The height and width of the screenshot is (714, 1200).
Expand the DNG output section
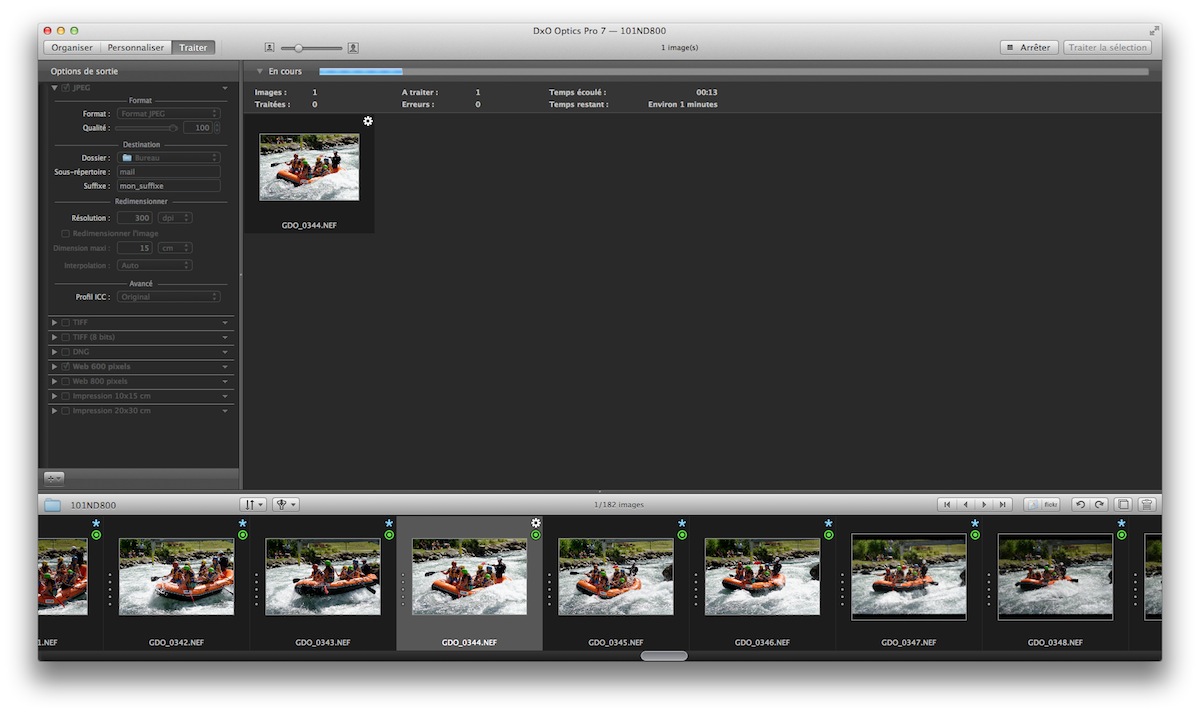(x=54, y=352)
